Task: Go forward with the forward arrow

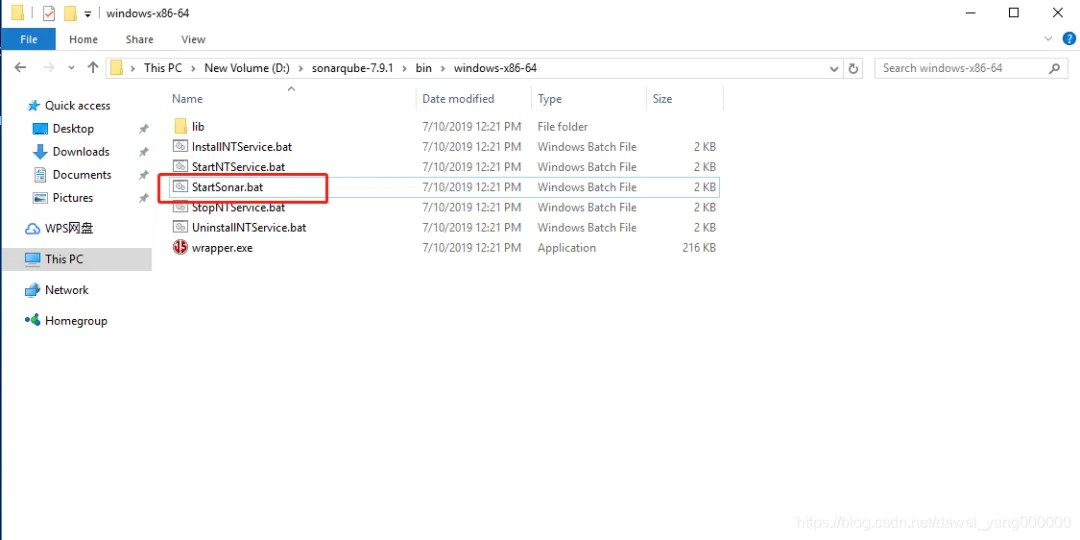Action: [x=48, y=68]
